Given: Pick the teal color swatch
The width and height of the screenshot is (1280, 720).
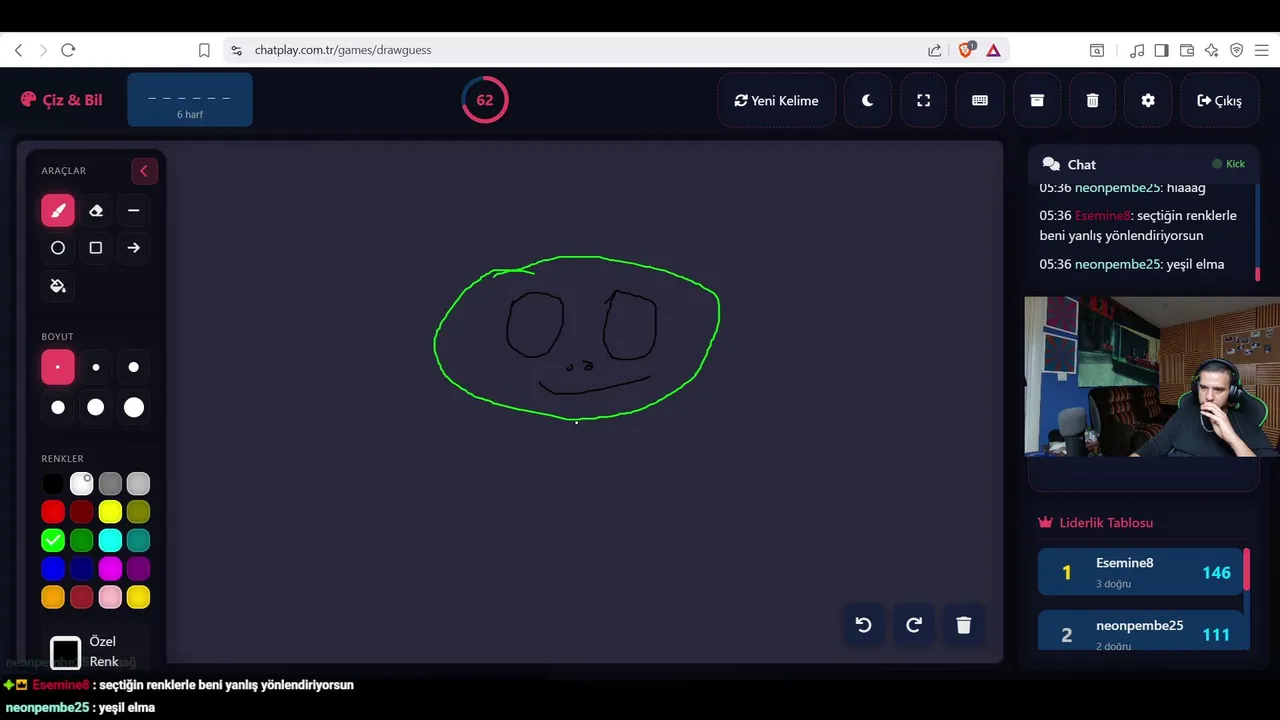Looking at the screenshot, I should [x=138, y=541].
